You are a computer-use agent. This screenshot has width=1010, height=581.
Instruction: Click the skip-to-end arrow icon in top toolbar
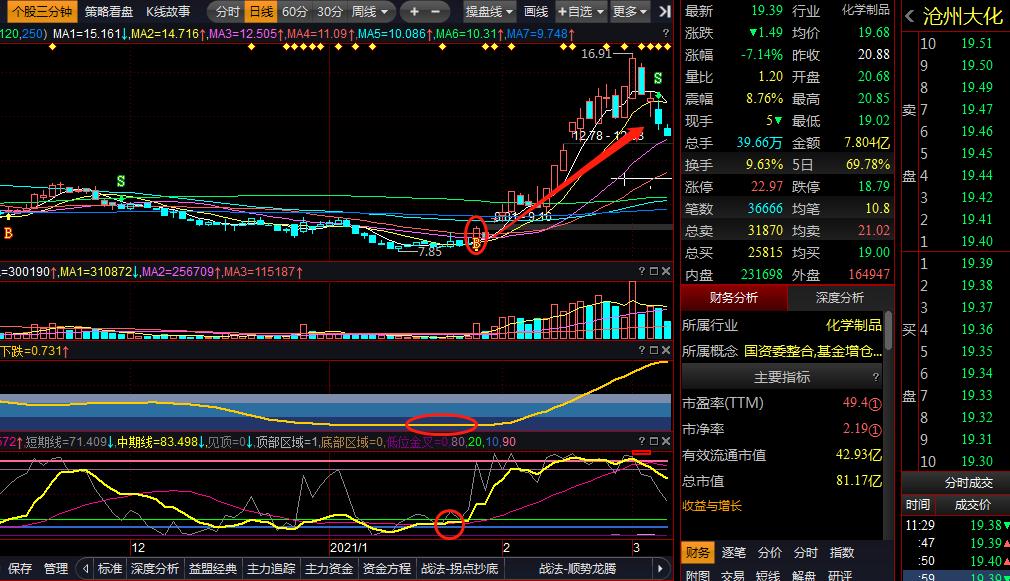[665, 12]
